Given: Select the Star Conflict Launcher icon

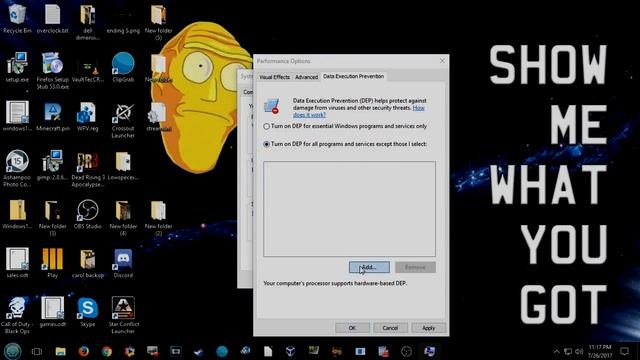Looking at the screenshot, I should pyautogui.click(x=123, y=315).
